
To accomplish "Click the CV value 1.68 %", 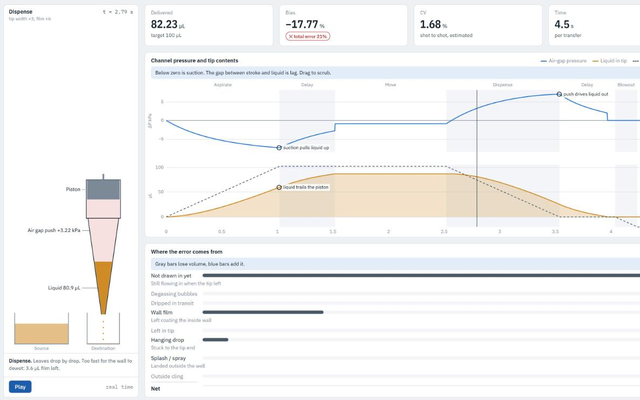I will [433, 24].
